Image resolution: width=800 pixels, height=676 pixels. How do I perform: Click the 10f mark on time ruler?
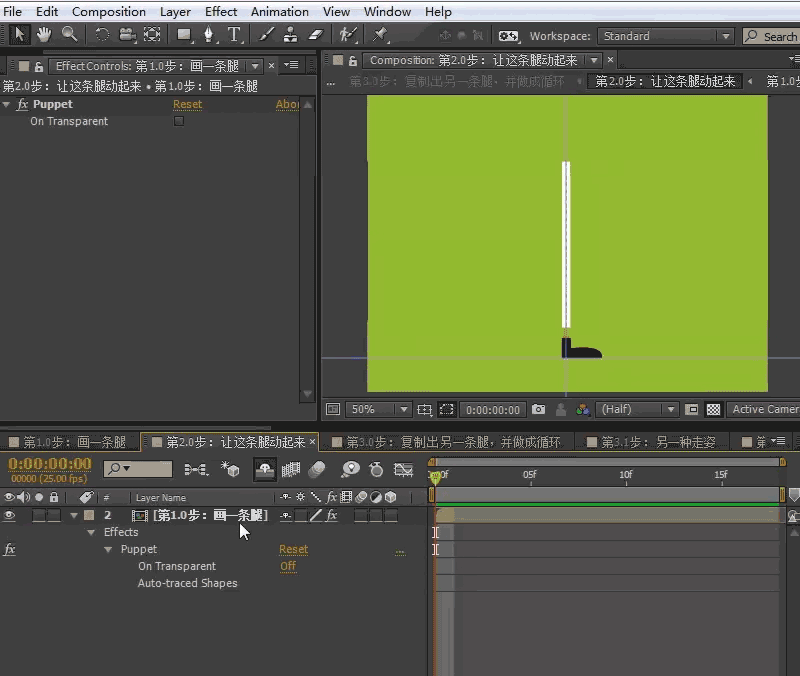point(625,475)
